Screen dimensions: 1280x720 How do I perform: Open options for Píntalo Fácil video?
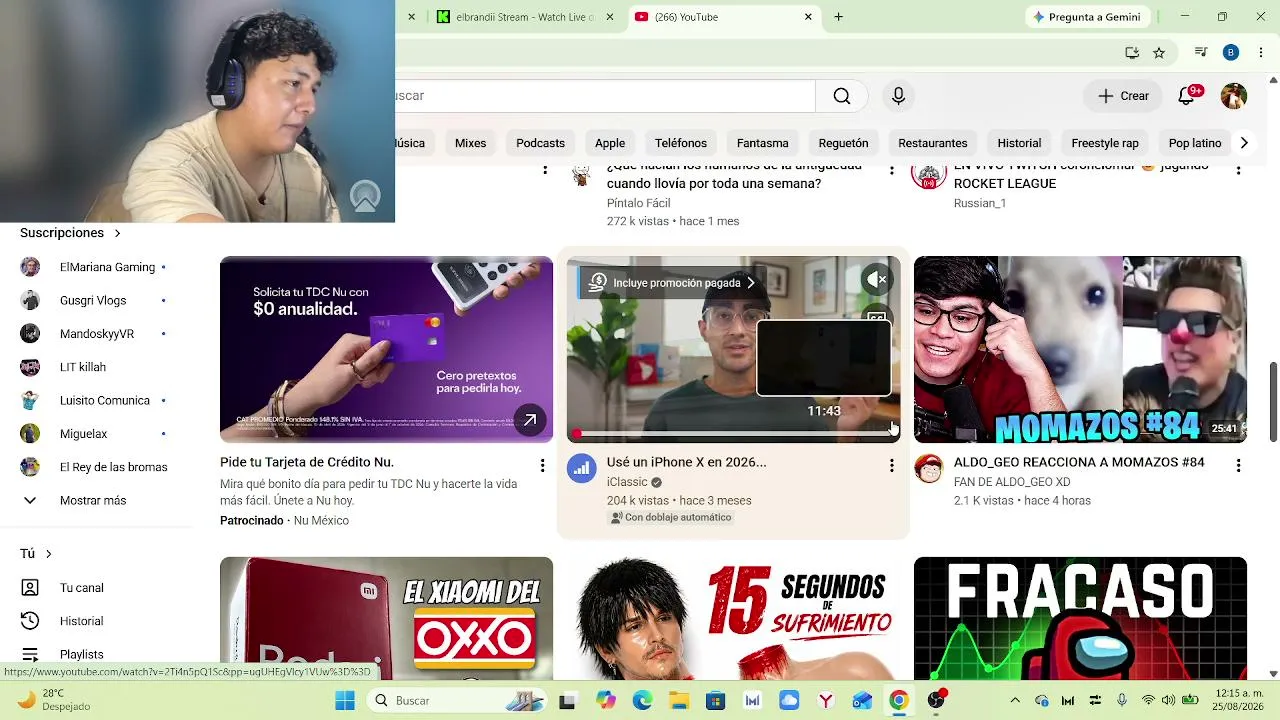pyautogui.click(x=891, y=170)
